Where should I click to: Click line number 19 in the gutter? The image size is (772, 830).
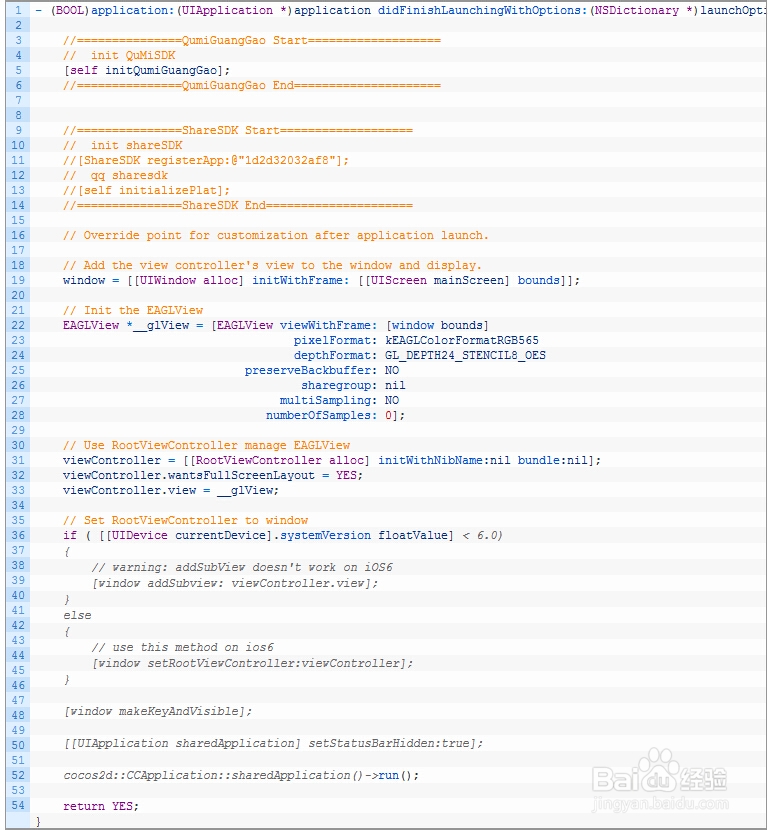click(18, 281)
